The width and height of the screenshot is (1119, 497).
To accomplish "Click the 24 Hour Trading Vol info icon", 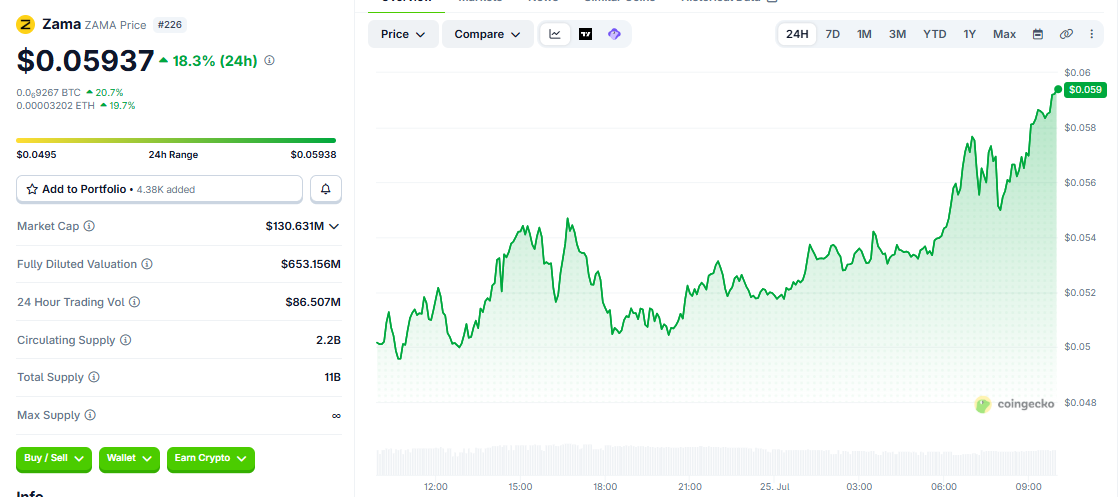I will pyautogui.click(x=134, y=302).
